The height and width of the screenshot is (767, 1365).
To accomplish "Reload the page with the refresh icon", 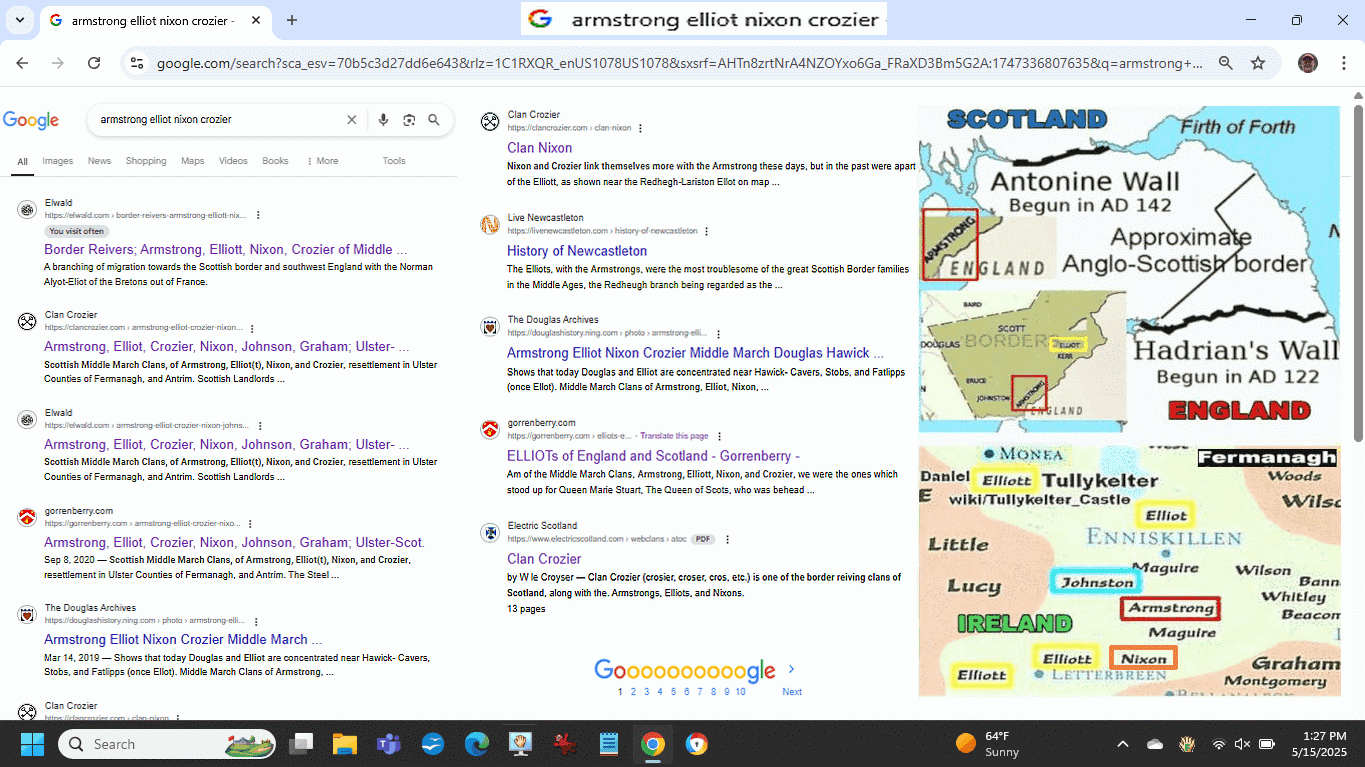I will click(94, 63).
